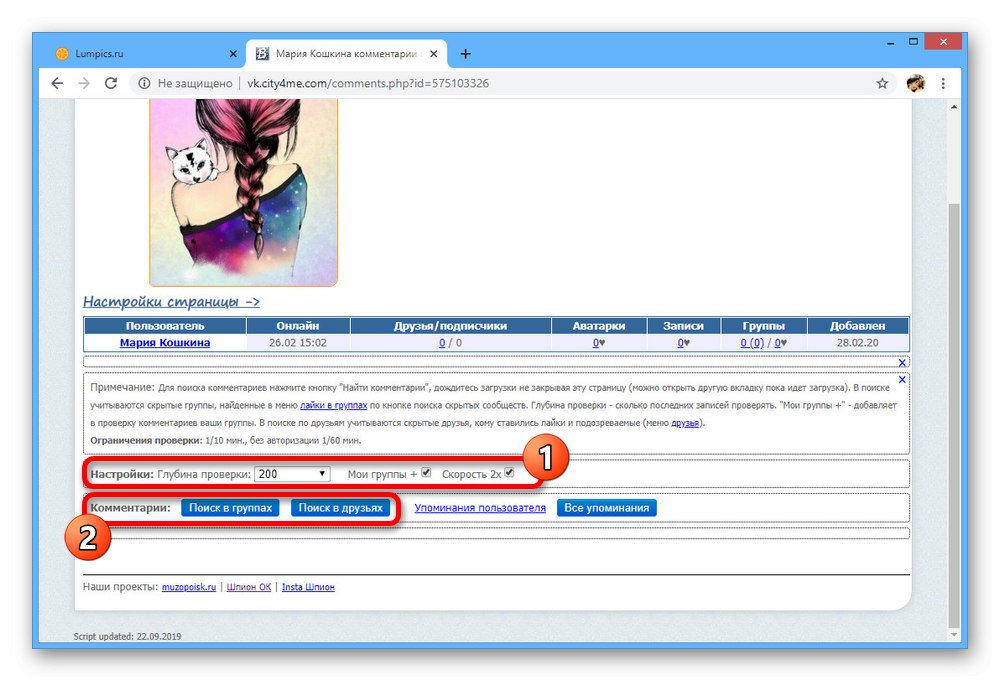The height and width of the screenshot is (681, 1000).
Task: Click the vertical scrollbar thumb
Action: click(x=953, y=414)
